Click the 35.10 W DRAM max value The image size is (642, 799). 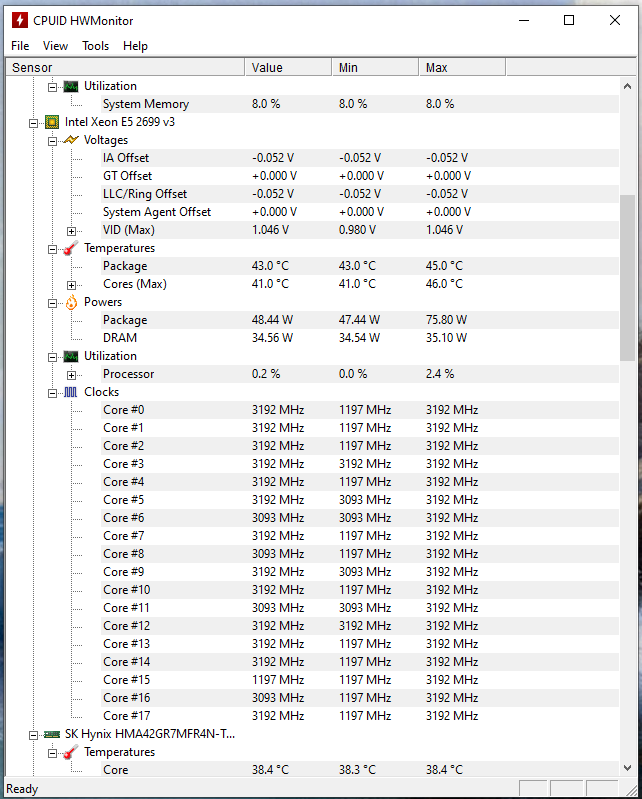tap(446, 338)
